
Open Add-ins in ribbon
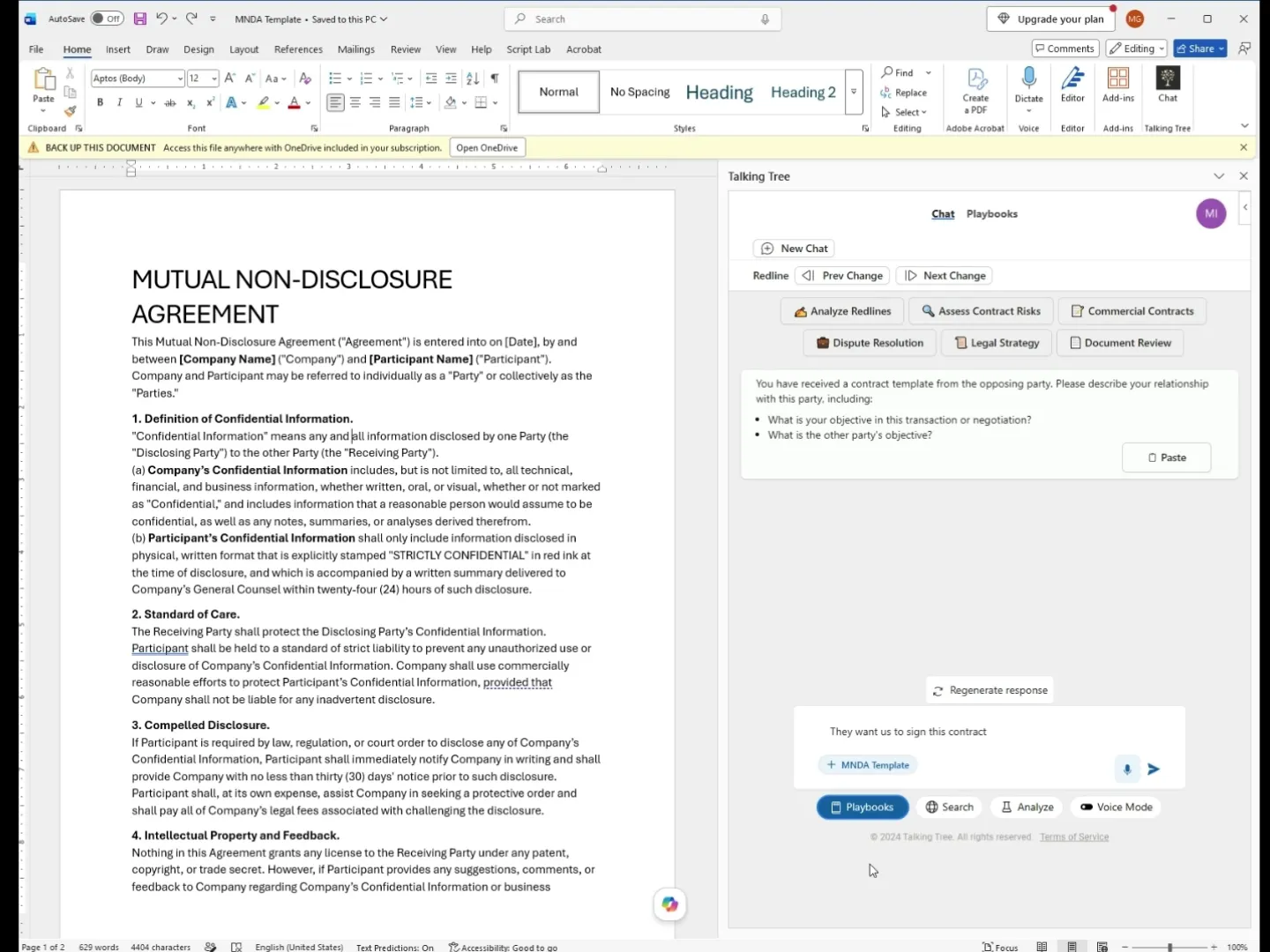pos(1118,85)
